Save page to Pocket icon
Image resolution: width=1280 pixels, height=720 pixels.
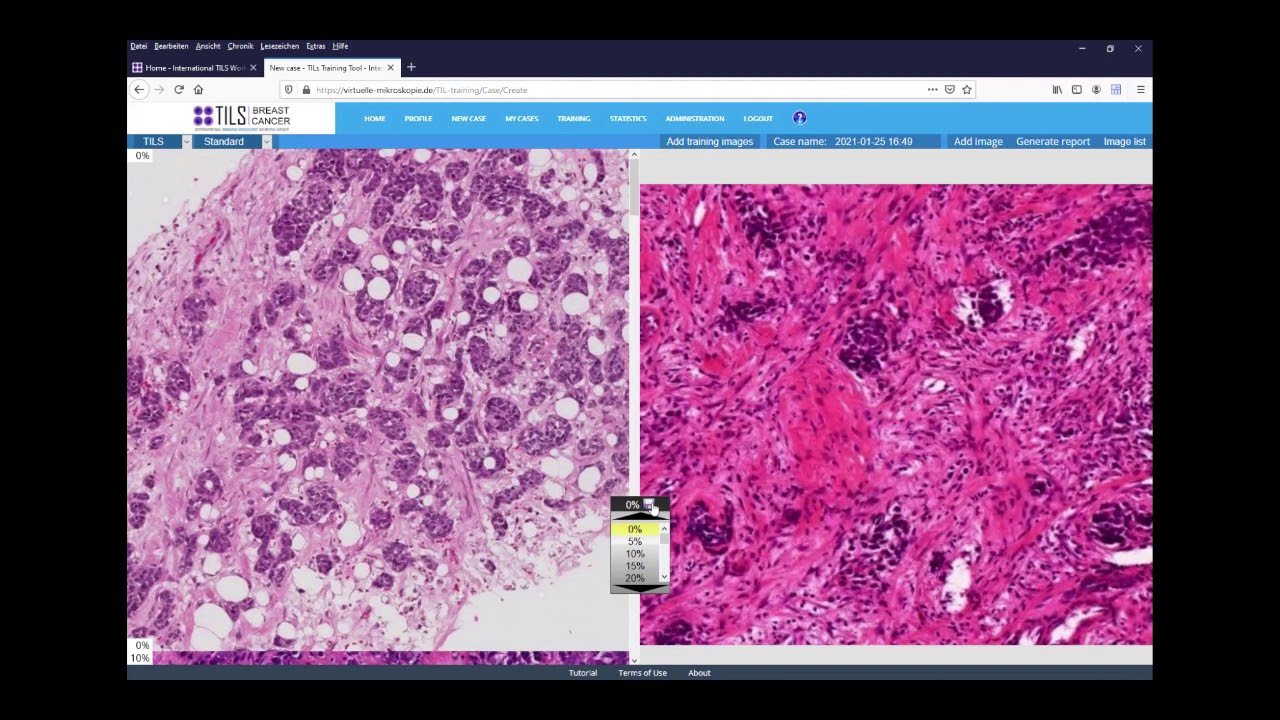(x=950, y=89)
